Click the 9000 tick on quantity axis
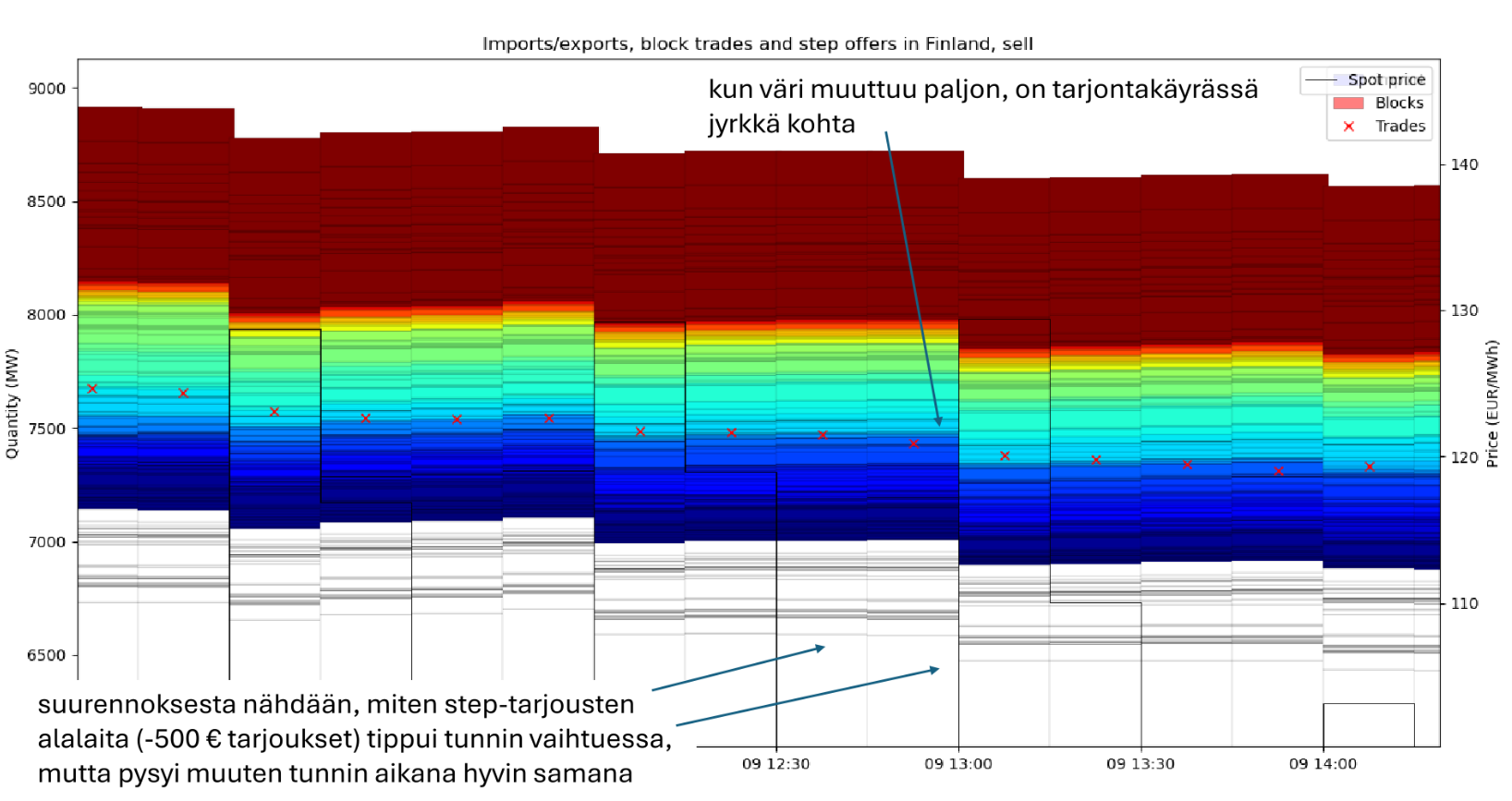 point(47,89)
